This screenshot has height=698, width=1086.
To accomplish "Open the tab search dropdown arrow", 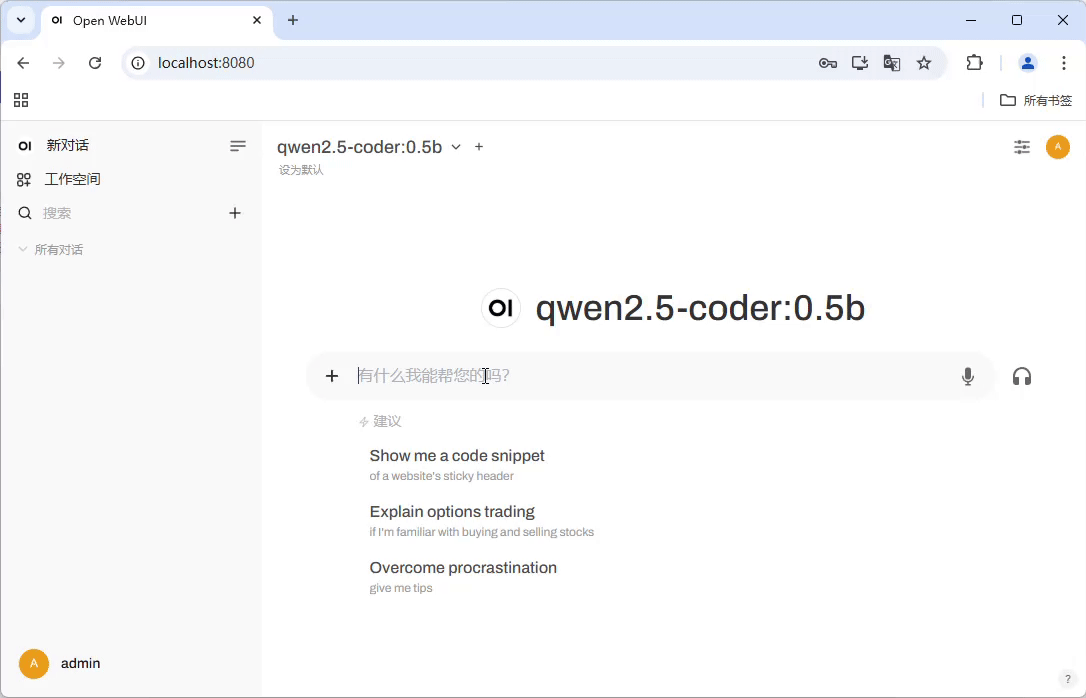I will [x=21, y=20].
